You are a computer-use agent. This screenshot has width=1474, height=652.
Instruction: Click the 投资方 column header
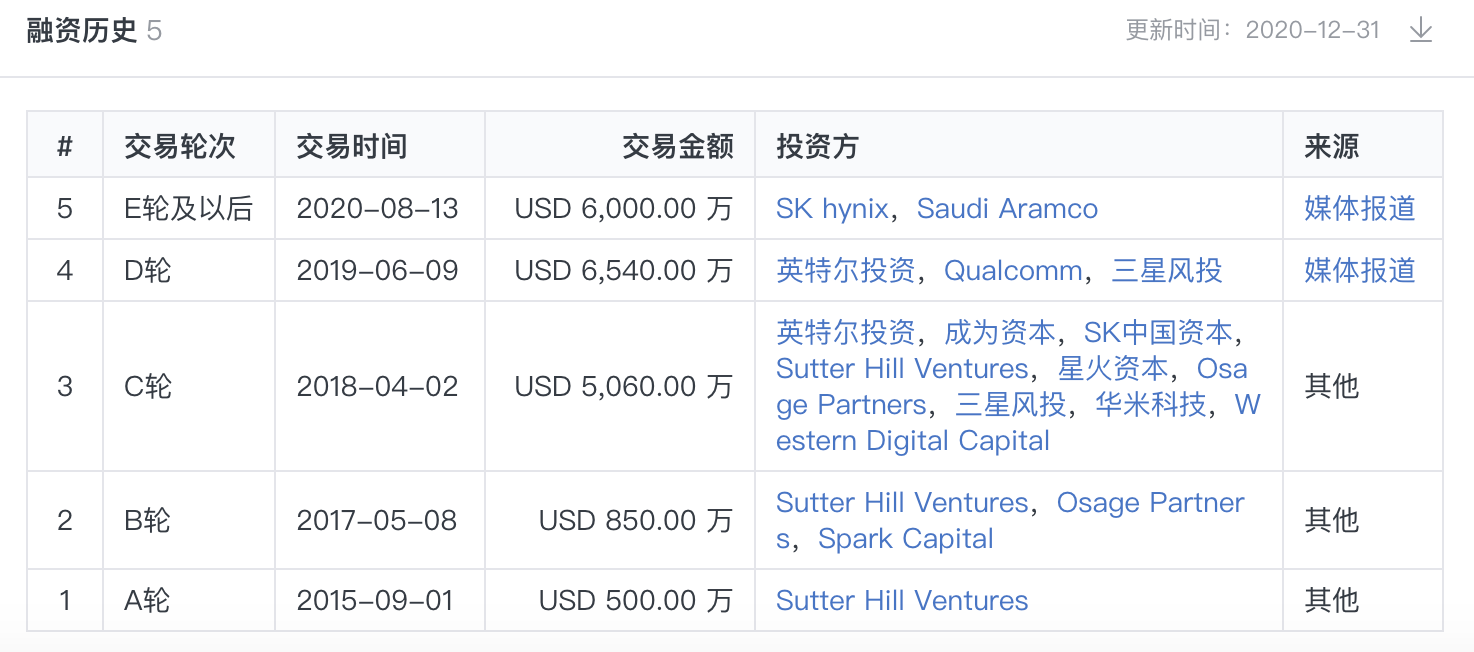817,147
